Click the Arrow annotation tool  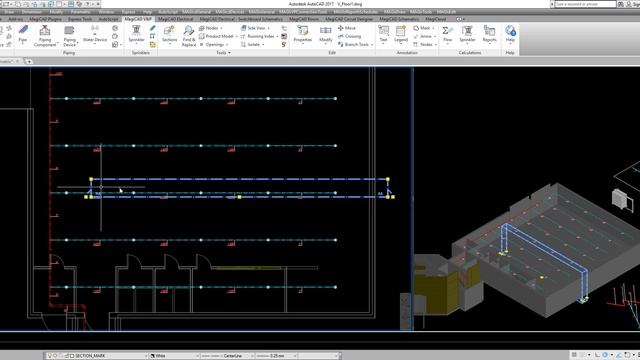coord(424,36)
